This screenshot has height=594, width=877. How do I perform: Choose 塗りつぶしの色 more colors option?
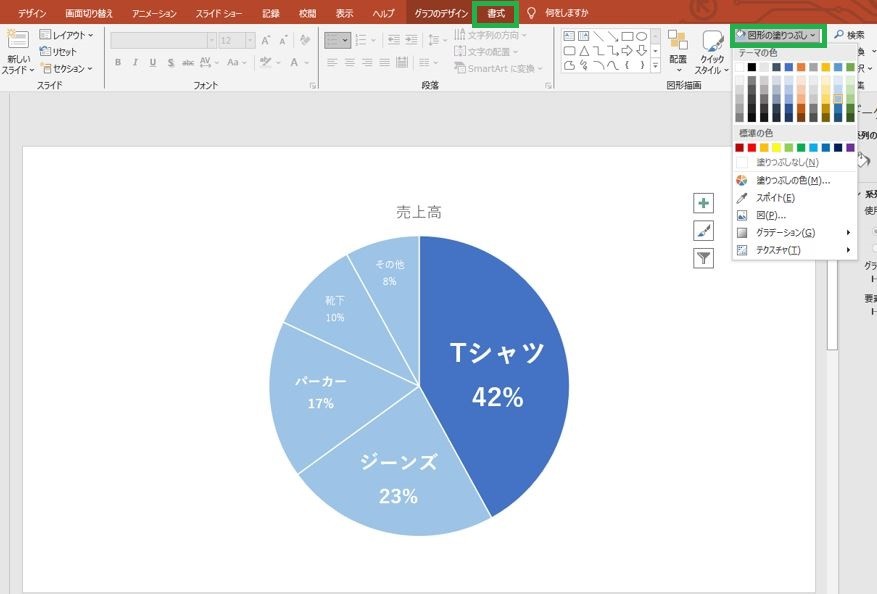793,180
